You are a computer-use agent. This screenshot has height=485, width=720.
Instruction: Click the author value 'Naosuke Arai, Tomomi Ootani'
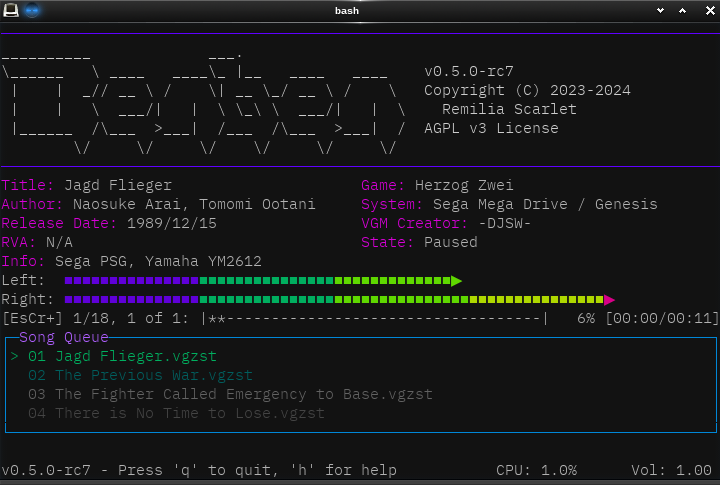(194, 204)
